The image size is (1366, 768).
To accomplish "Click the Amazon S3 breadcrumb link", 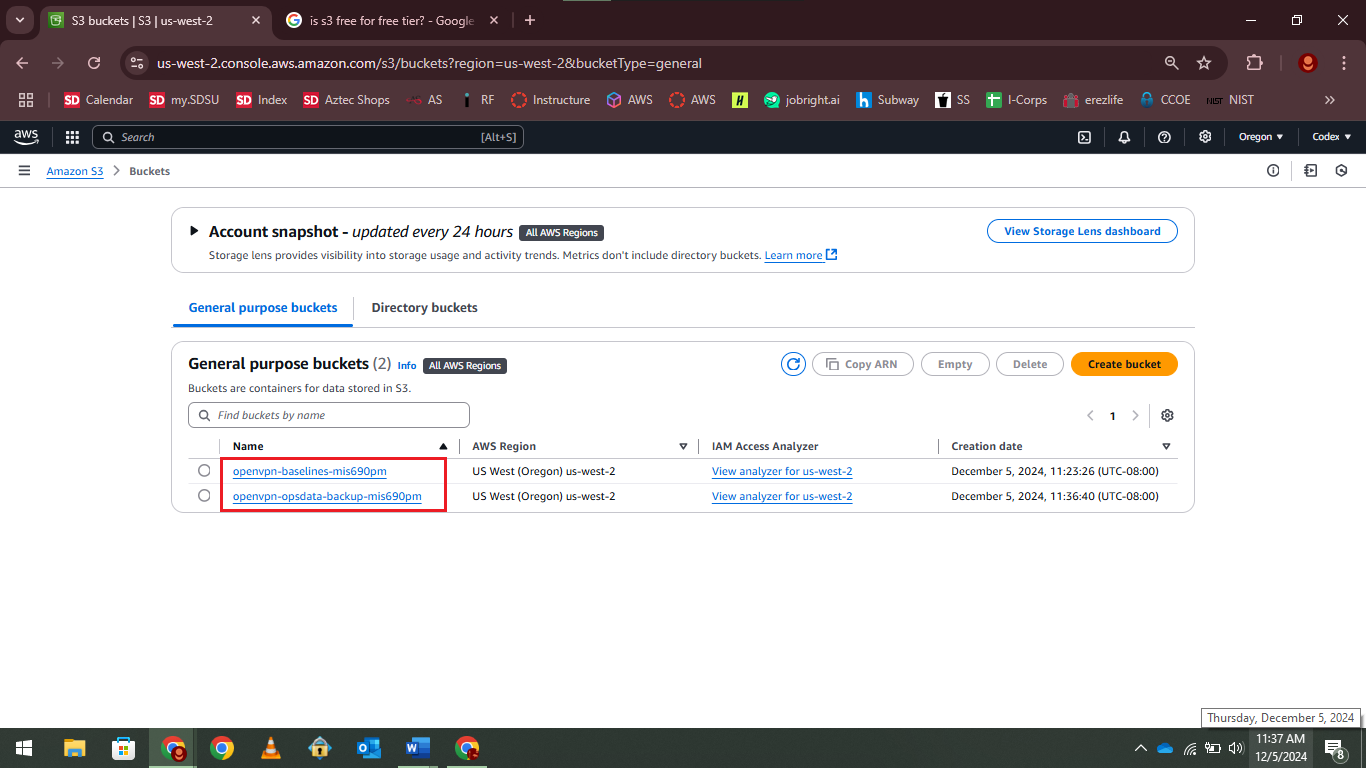I will [75, 171].
